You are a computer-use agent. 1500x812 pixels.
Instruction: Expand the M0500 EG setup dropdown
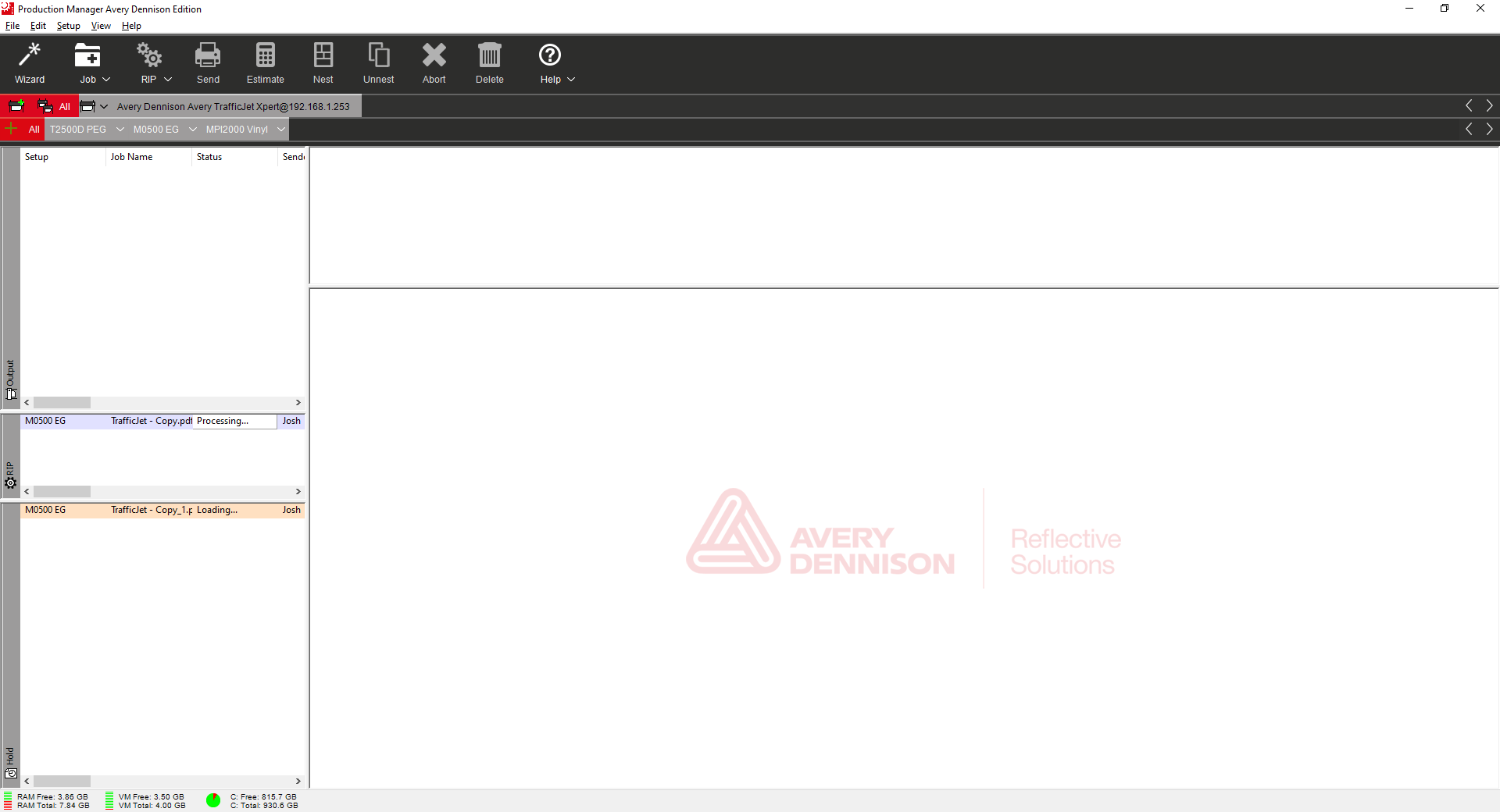click(192, 130)
